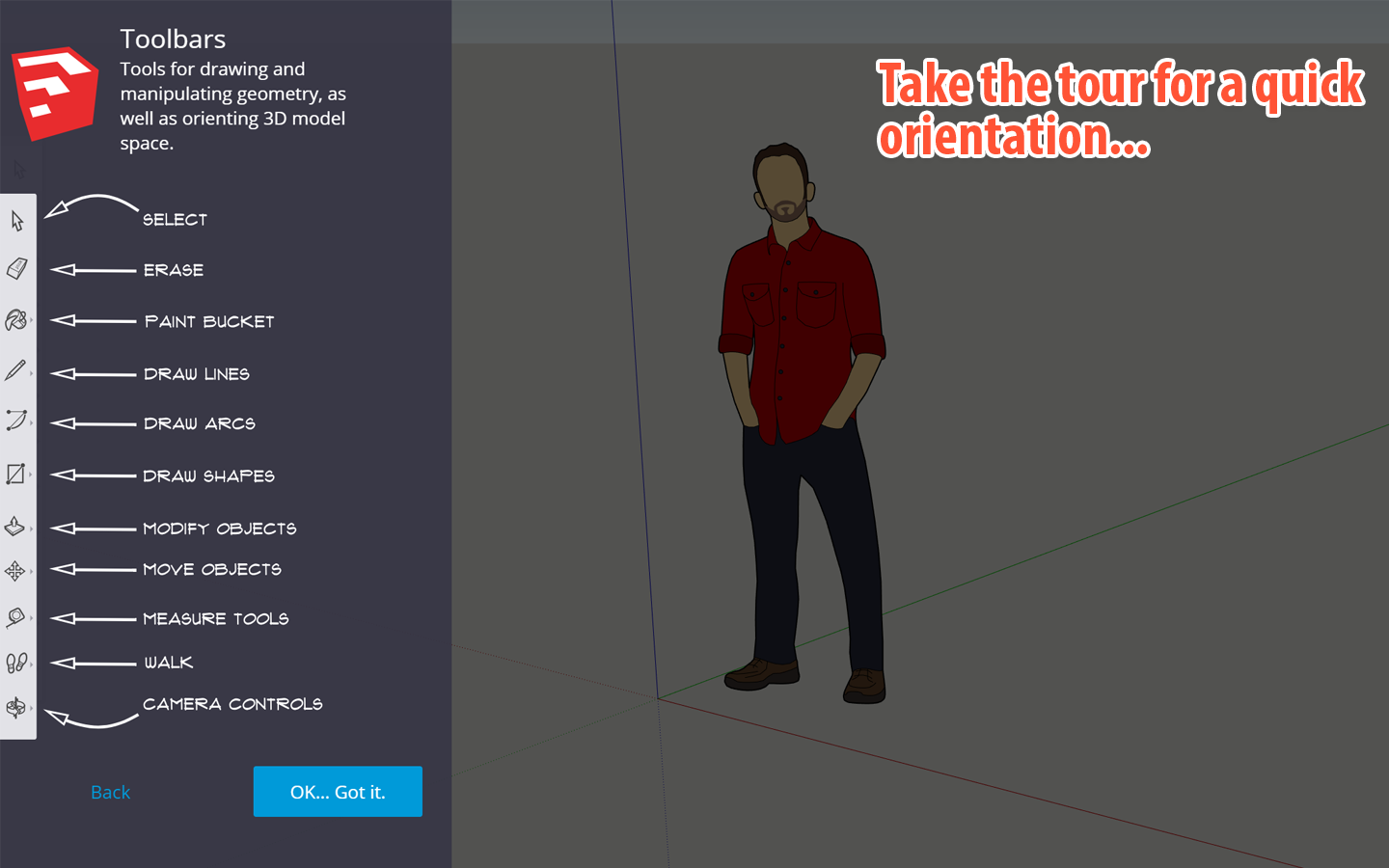Screen dimensions: 1389x868
Task: Choose the Walk footprints tool
Action: pos(15,663)
